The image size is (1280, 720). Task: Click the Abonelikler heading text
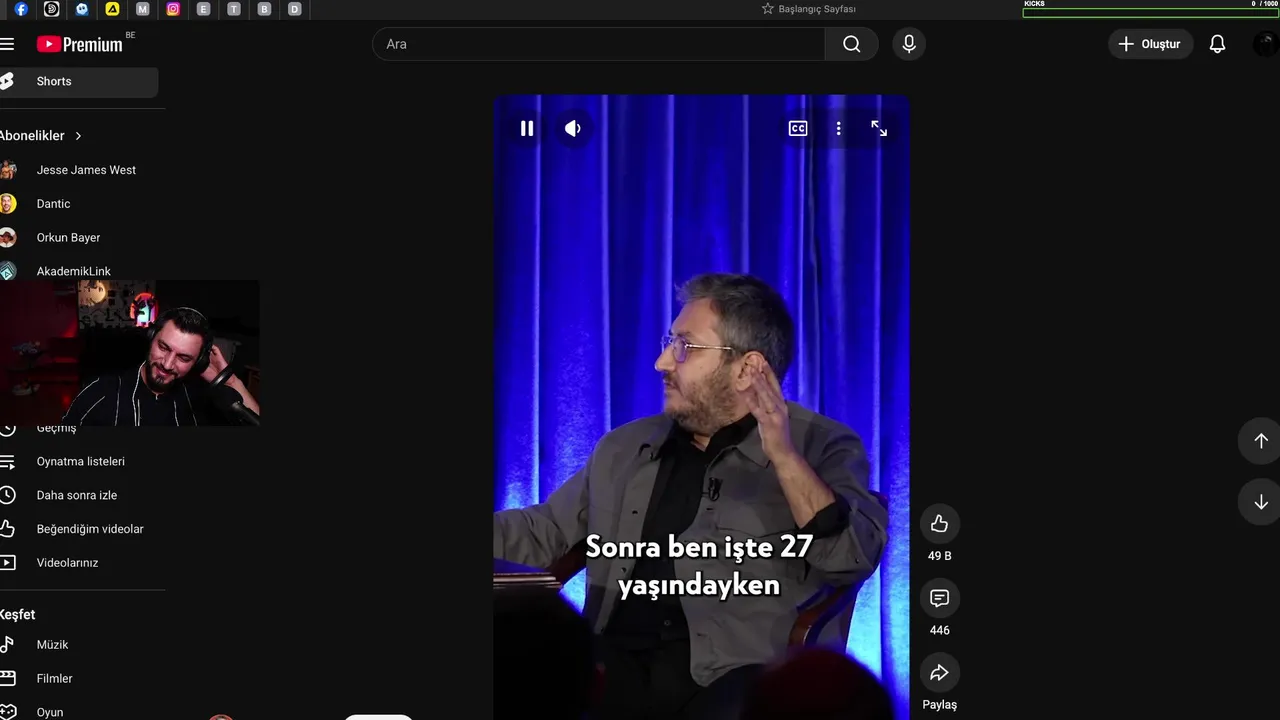pyautogui.click(x=32, y=136)
